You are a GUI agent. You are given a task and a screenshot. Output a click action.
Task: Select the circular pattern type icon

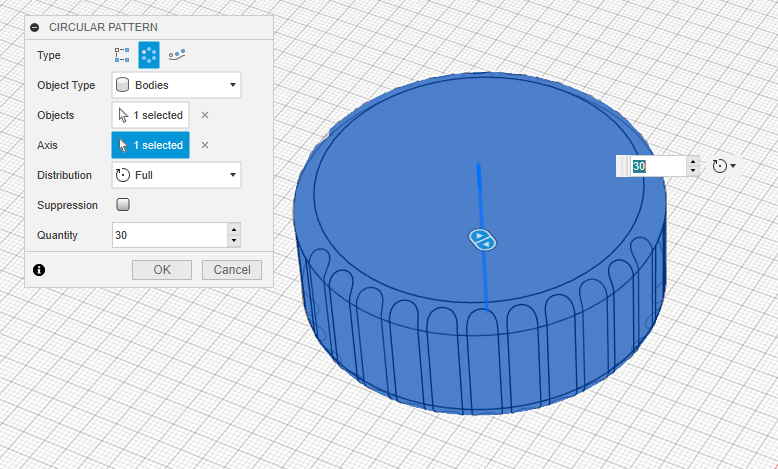[149, 55]
